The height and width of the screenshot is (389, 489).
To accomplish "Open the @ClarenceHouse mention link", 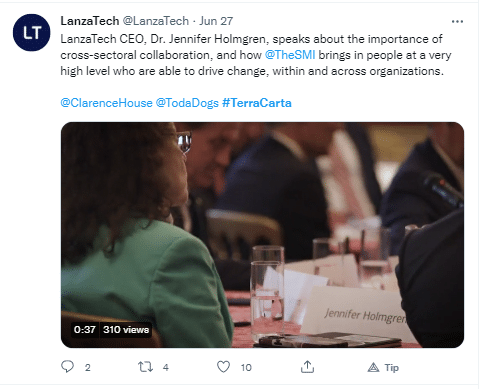I will pos(106,103).
